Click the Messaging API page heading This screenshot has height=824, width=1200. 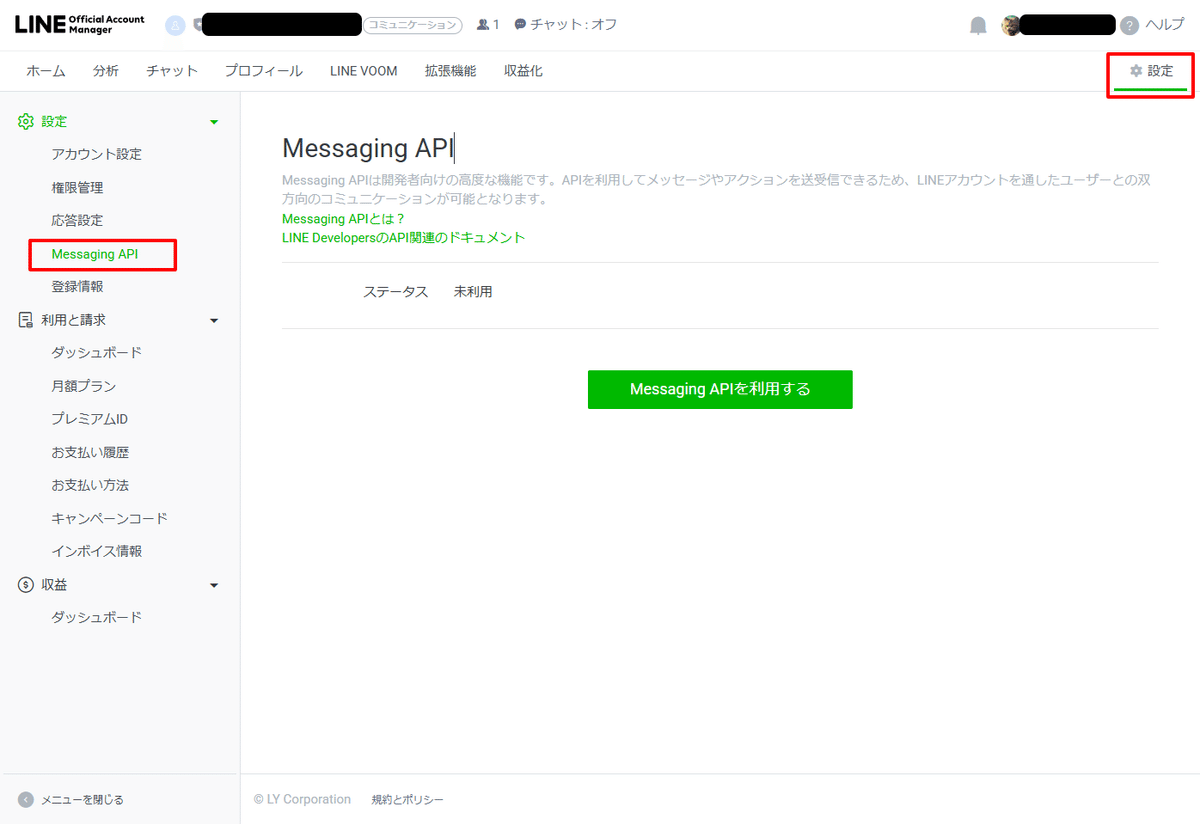(368, 148)
